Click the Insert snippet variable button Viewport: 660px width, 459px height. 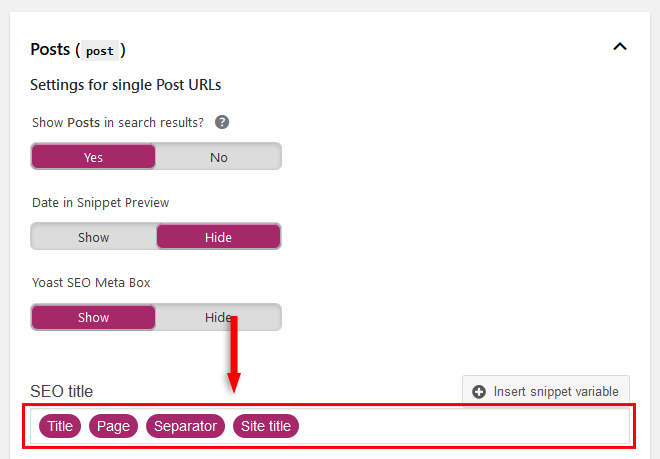[546, 391]
